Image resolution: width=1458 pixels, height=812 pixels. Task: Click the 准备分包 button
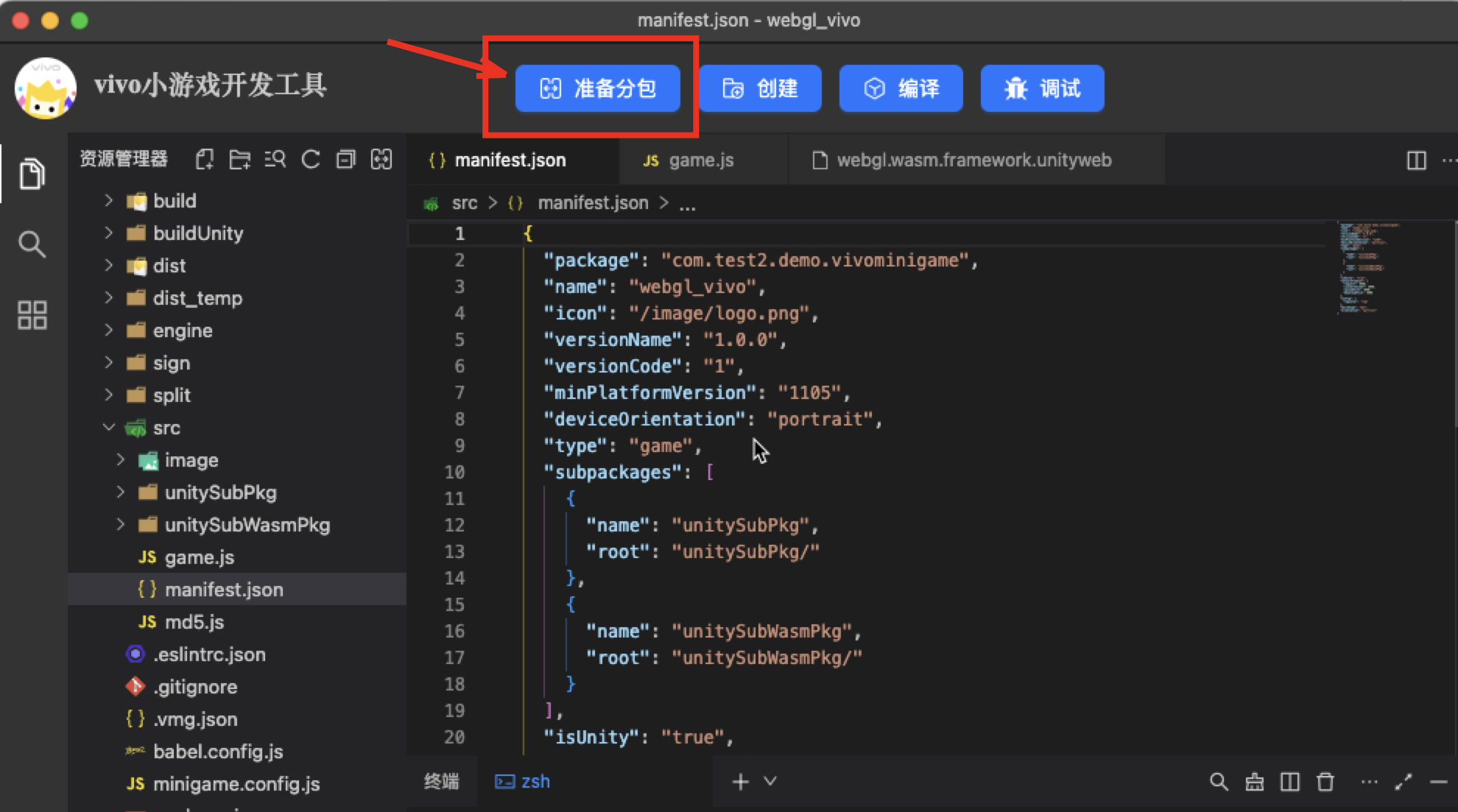point(597,88)
